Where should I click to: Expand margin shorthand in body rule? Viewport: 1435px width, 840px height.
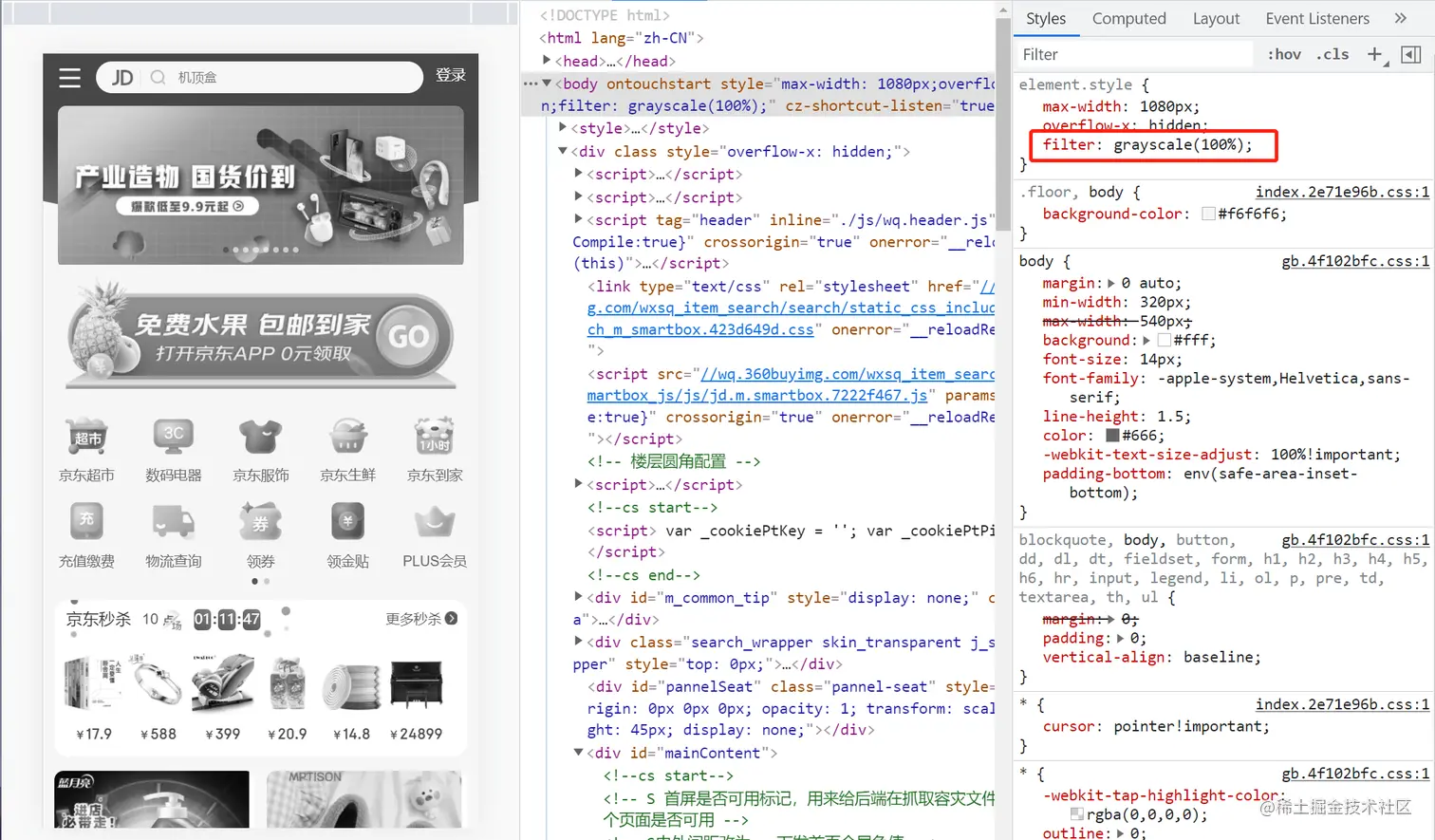pos(1111,283)
